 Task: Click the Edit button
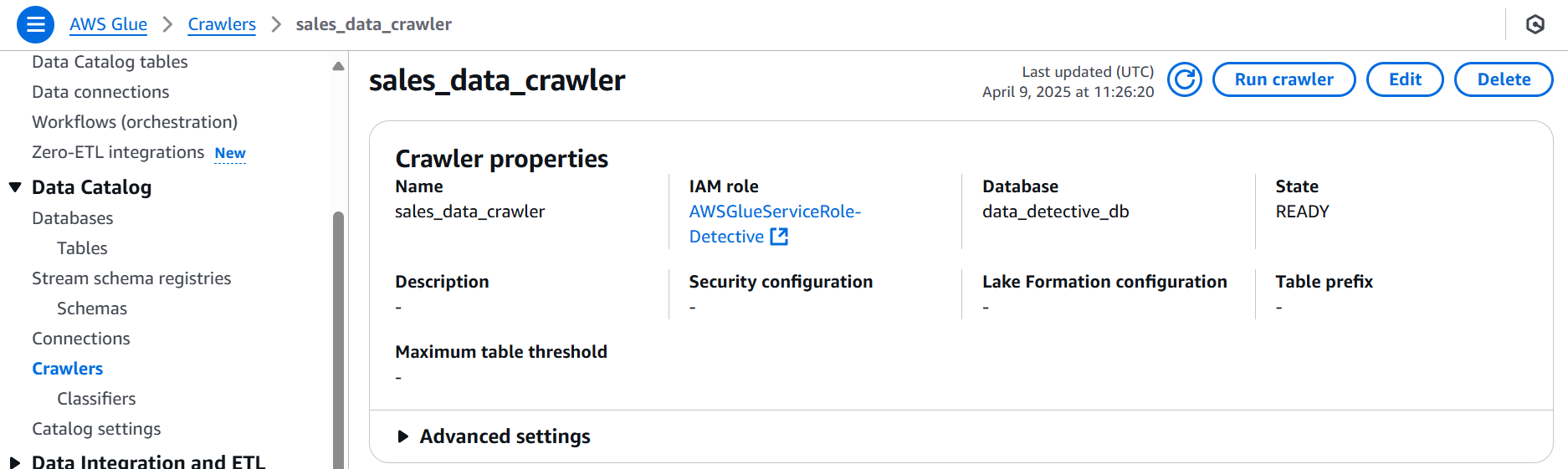(x=1405, y=79)
